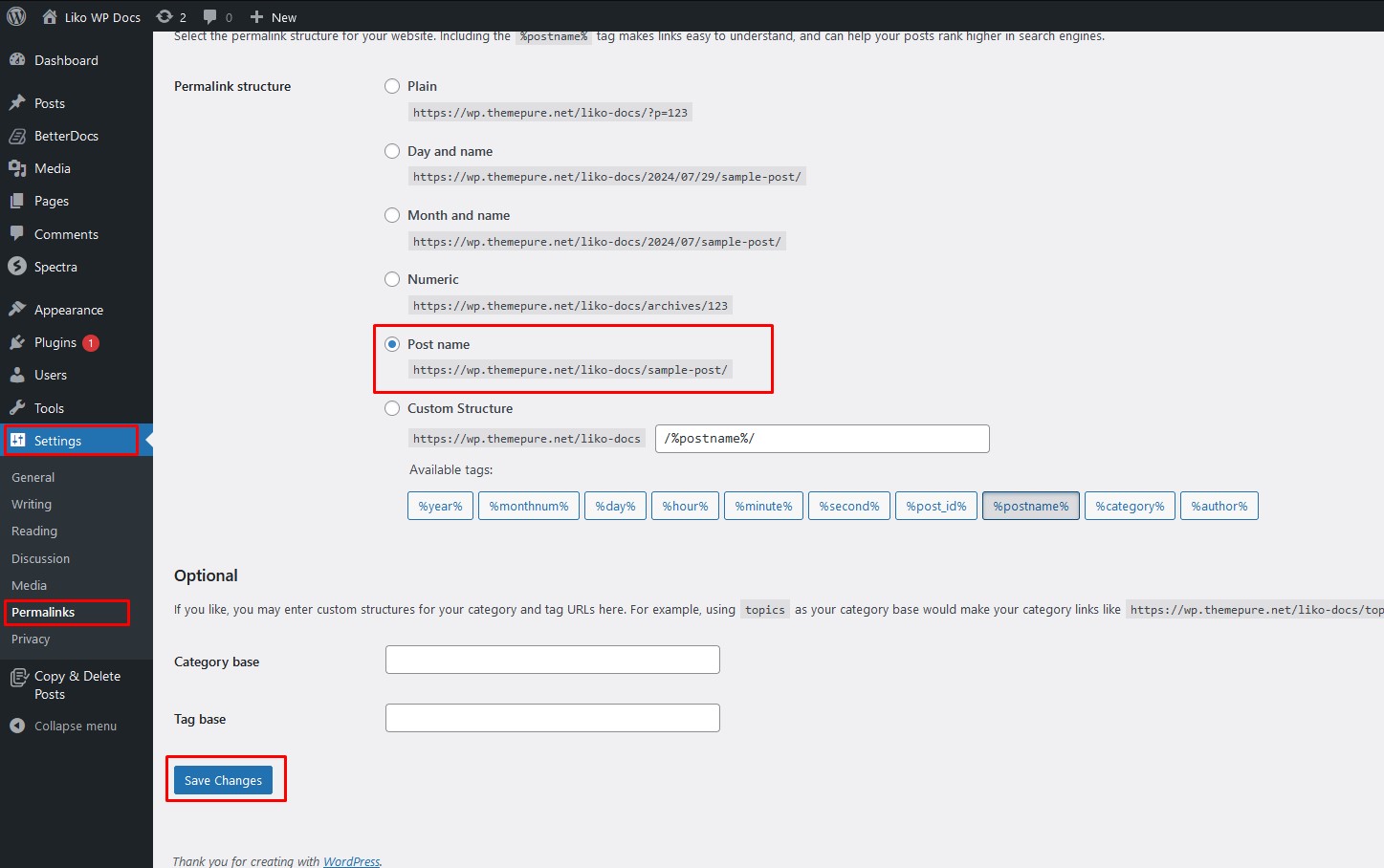Select the Plain permalink radio button
The image size is (1384, 868).
[392, 86]
